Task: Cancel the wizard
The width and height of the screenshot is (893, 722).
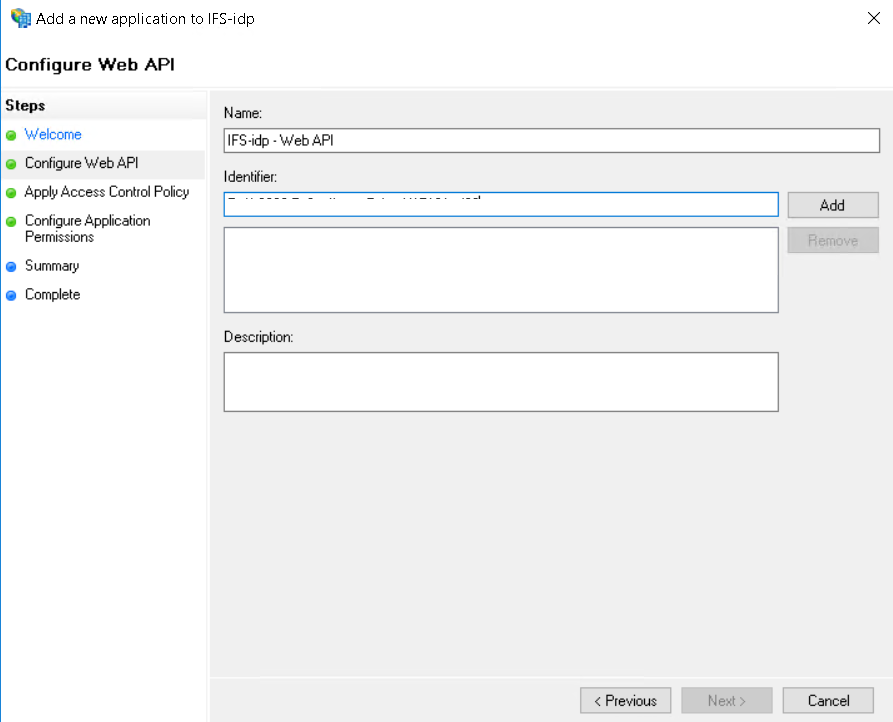Action: [828, 700]
